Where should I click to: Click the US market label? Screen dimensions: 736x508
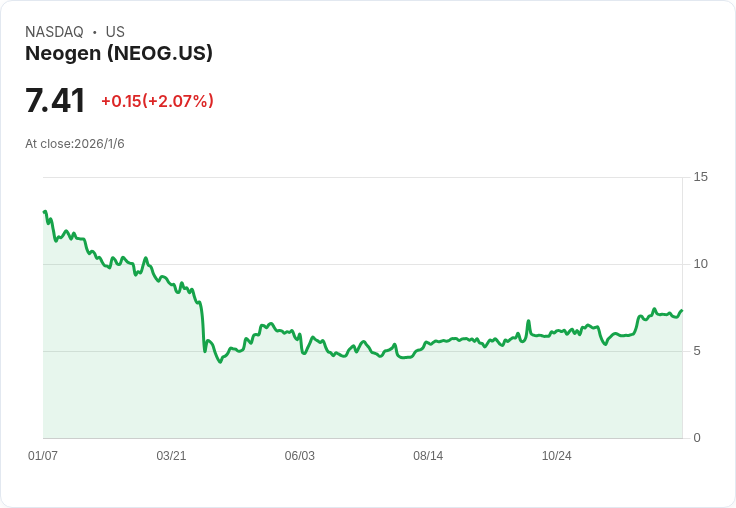tap(115, 31)
